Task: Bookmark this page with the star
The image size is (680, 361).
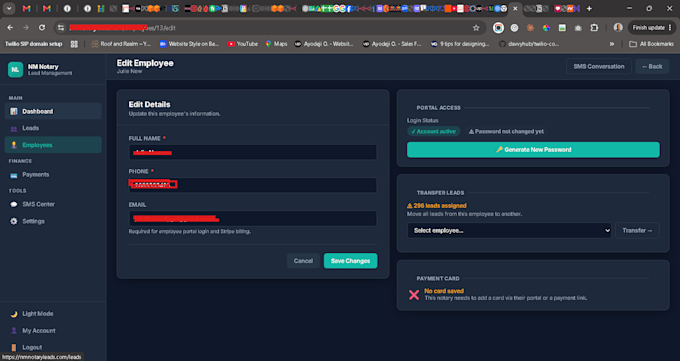Action: [x=476, y=28]
